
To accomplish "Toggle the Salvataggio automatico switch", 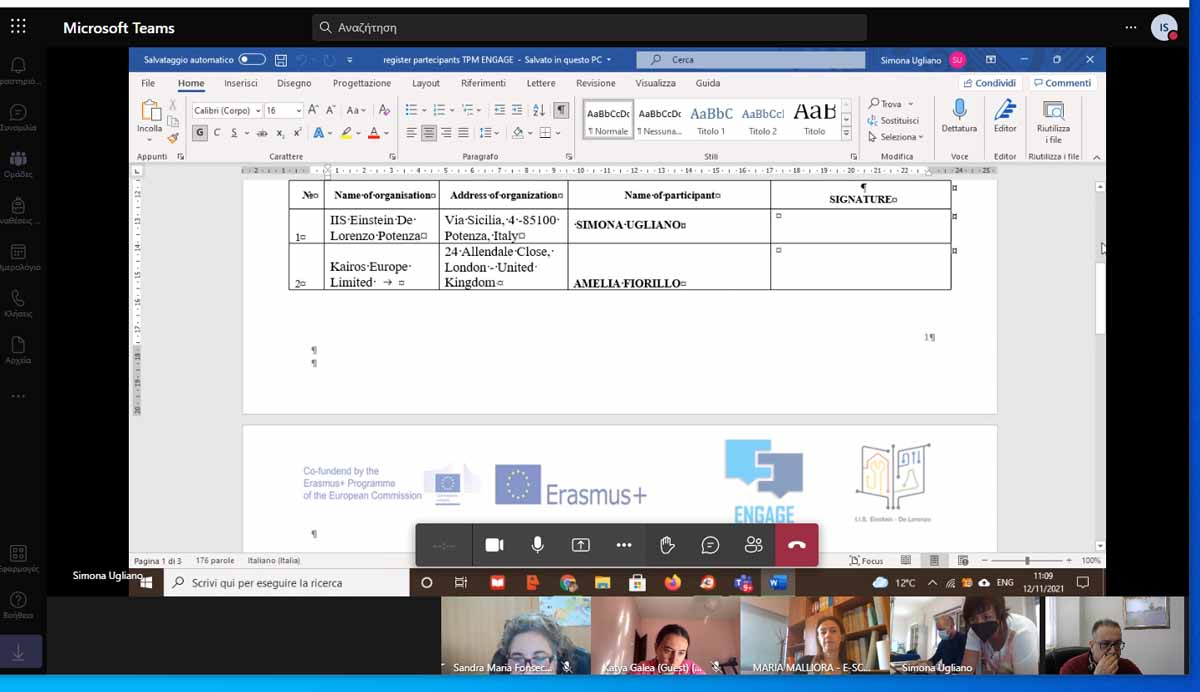I will pyautogui.click(x=252, y=60).
